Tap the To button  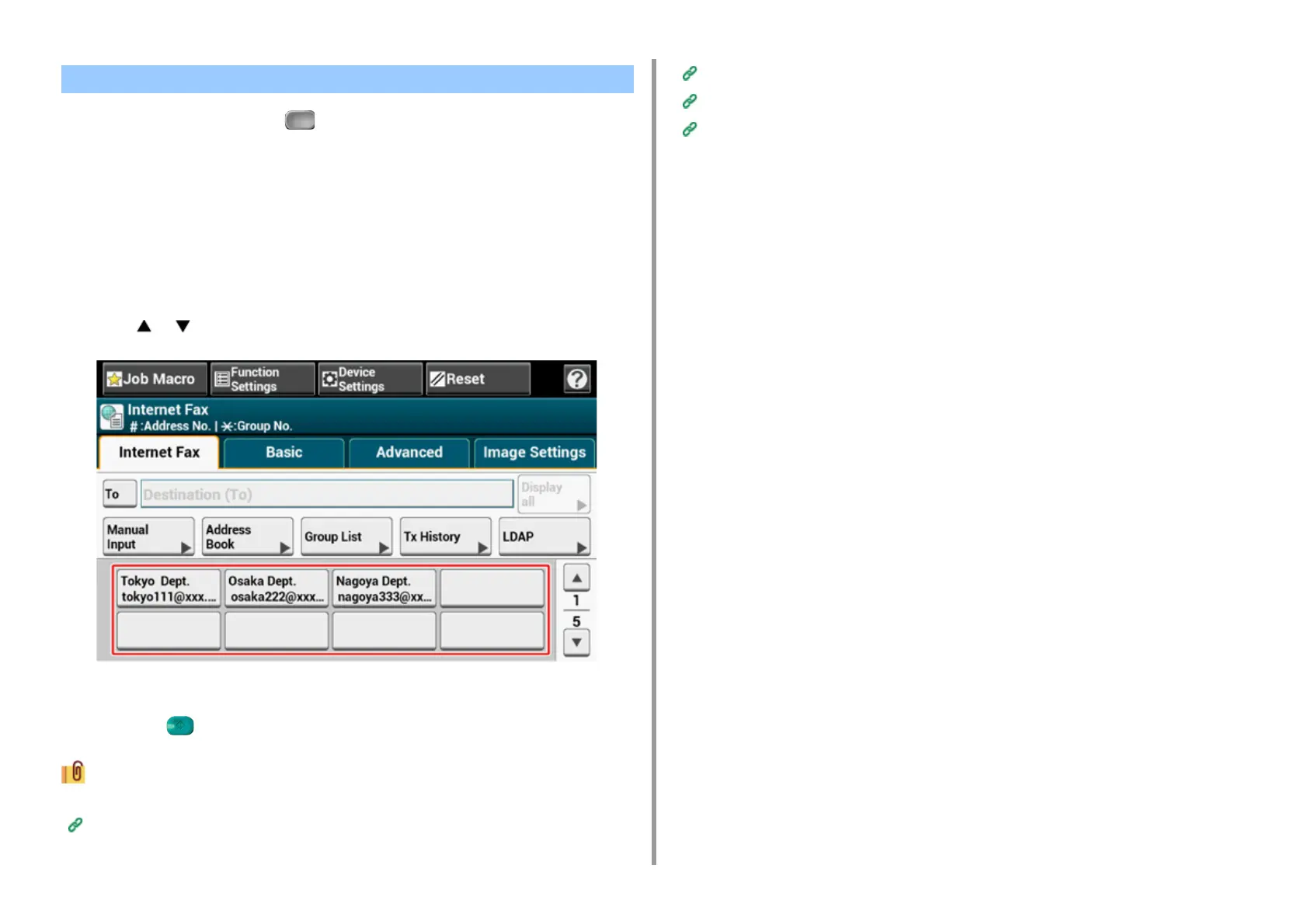[x=120, y=494]
